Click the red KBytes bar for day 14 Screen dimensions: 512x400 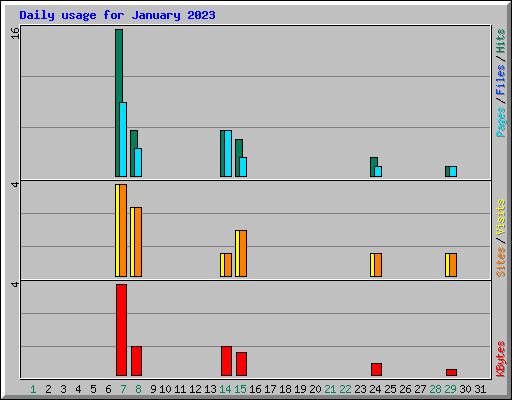point(226,361)
